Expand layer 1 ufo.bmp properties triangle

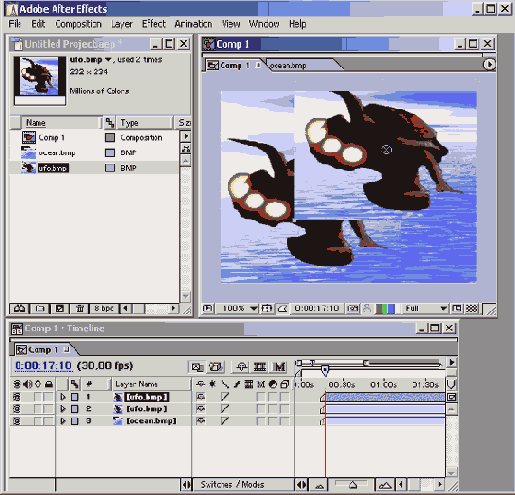[x=63, y=397]
